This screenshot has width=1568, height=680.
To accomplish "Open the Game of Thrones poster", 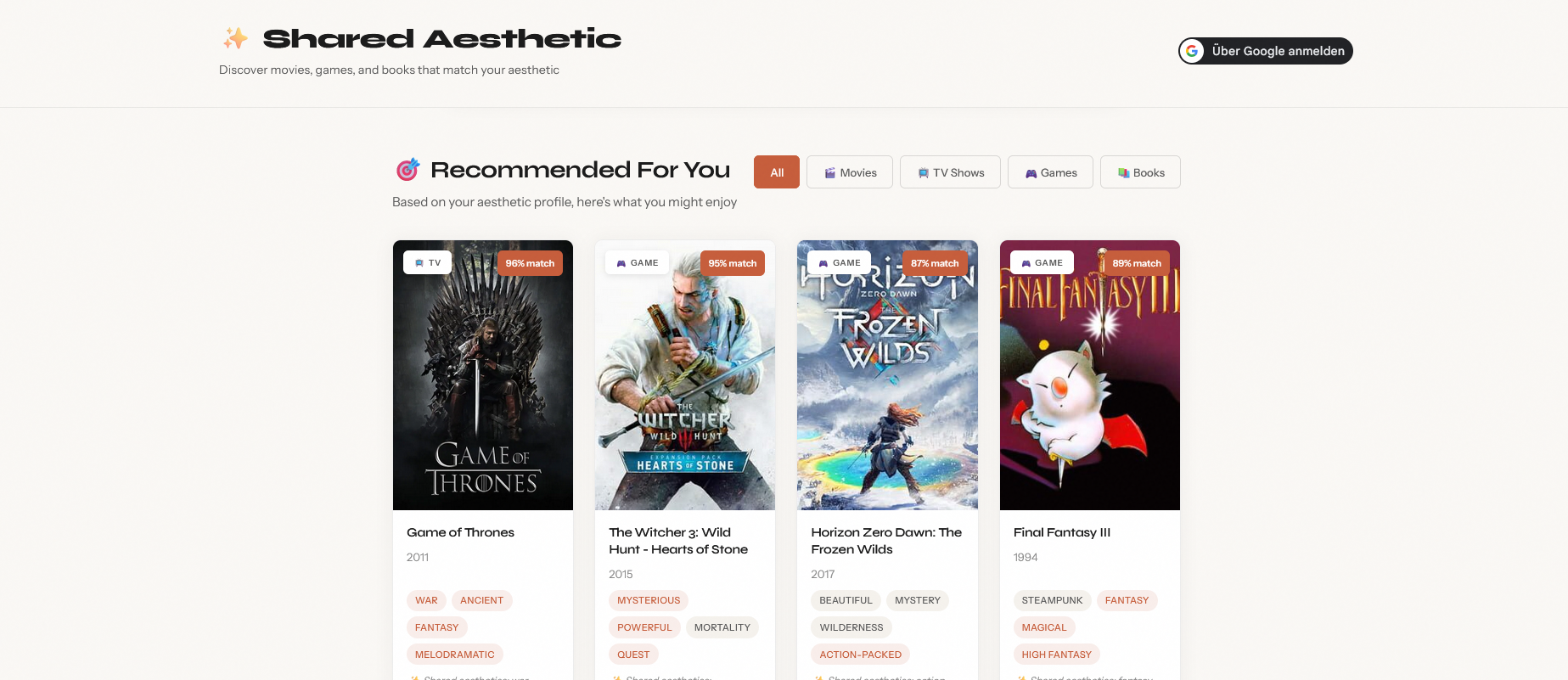I will point(483,375).
